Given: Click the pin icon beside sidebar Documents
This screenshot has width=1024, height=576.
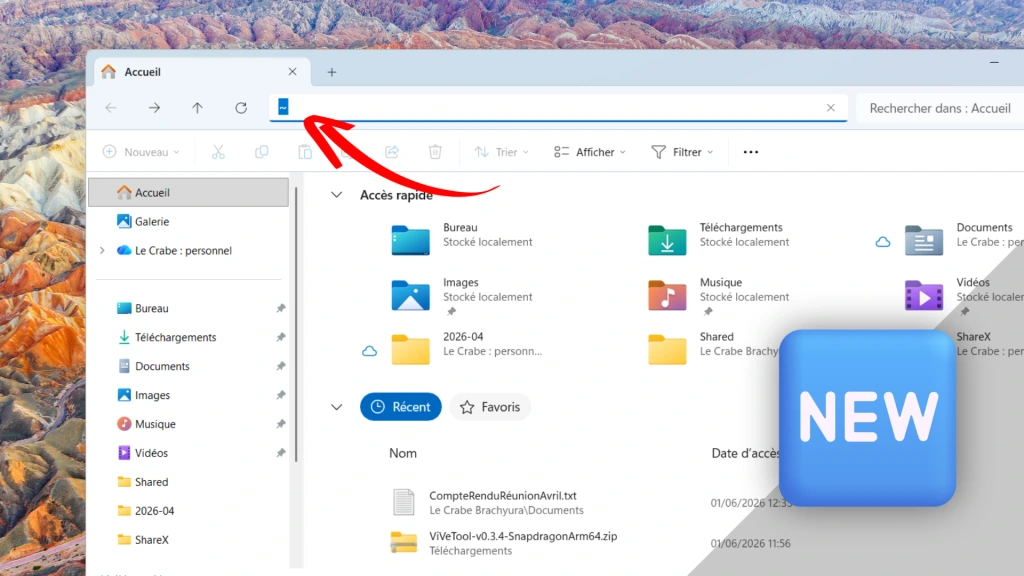Looking at the screenshot, I should [x=281, y=366].
